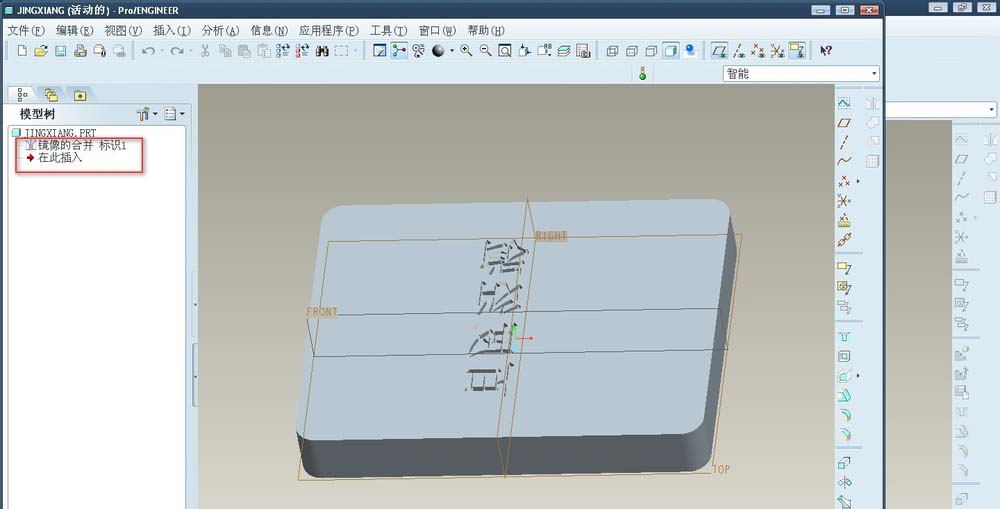Toggle datum points visibility
1000x509 pixels.
click(758, 51)
